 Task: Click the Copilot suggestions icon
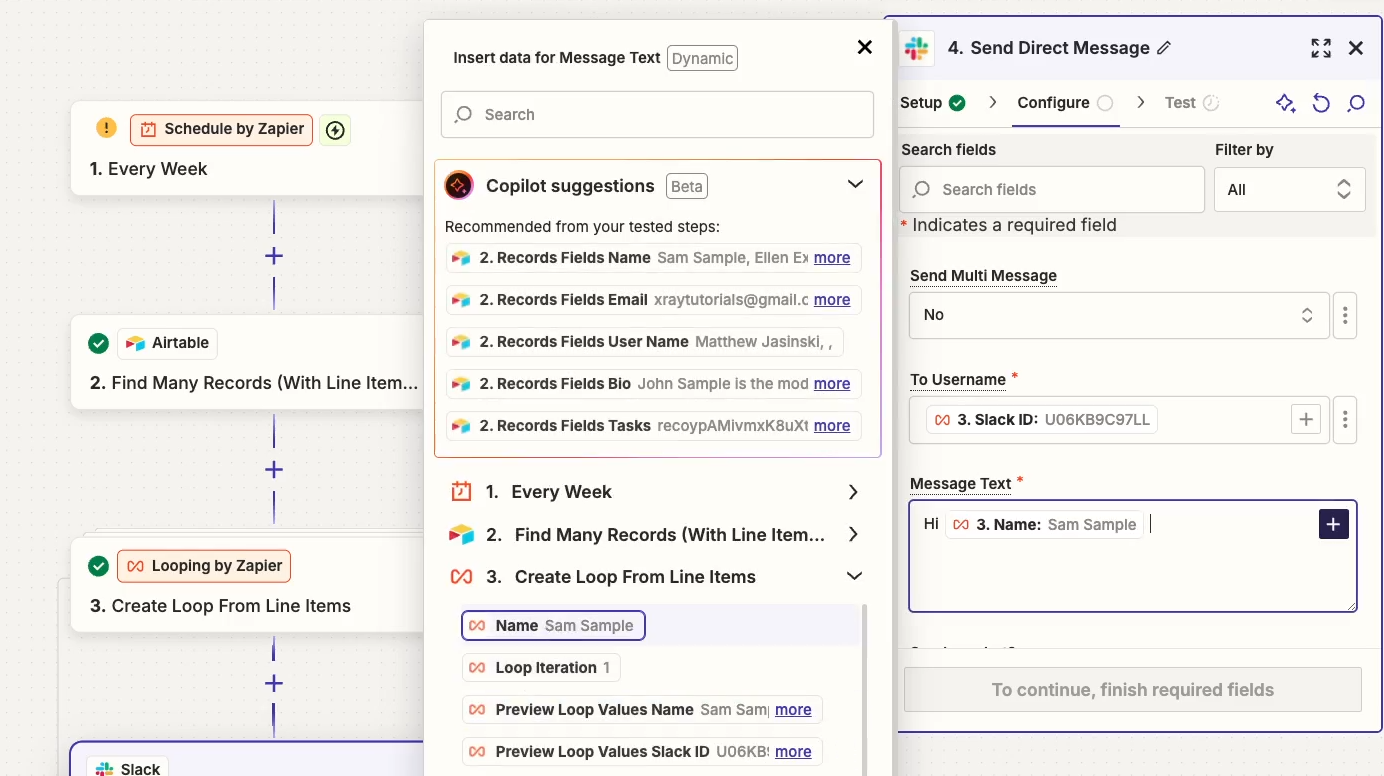[459, 186]
